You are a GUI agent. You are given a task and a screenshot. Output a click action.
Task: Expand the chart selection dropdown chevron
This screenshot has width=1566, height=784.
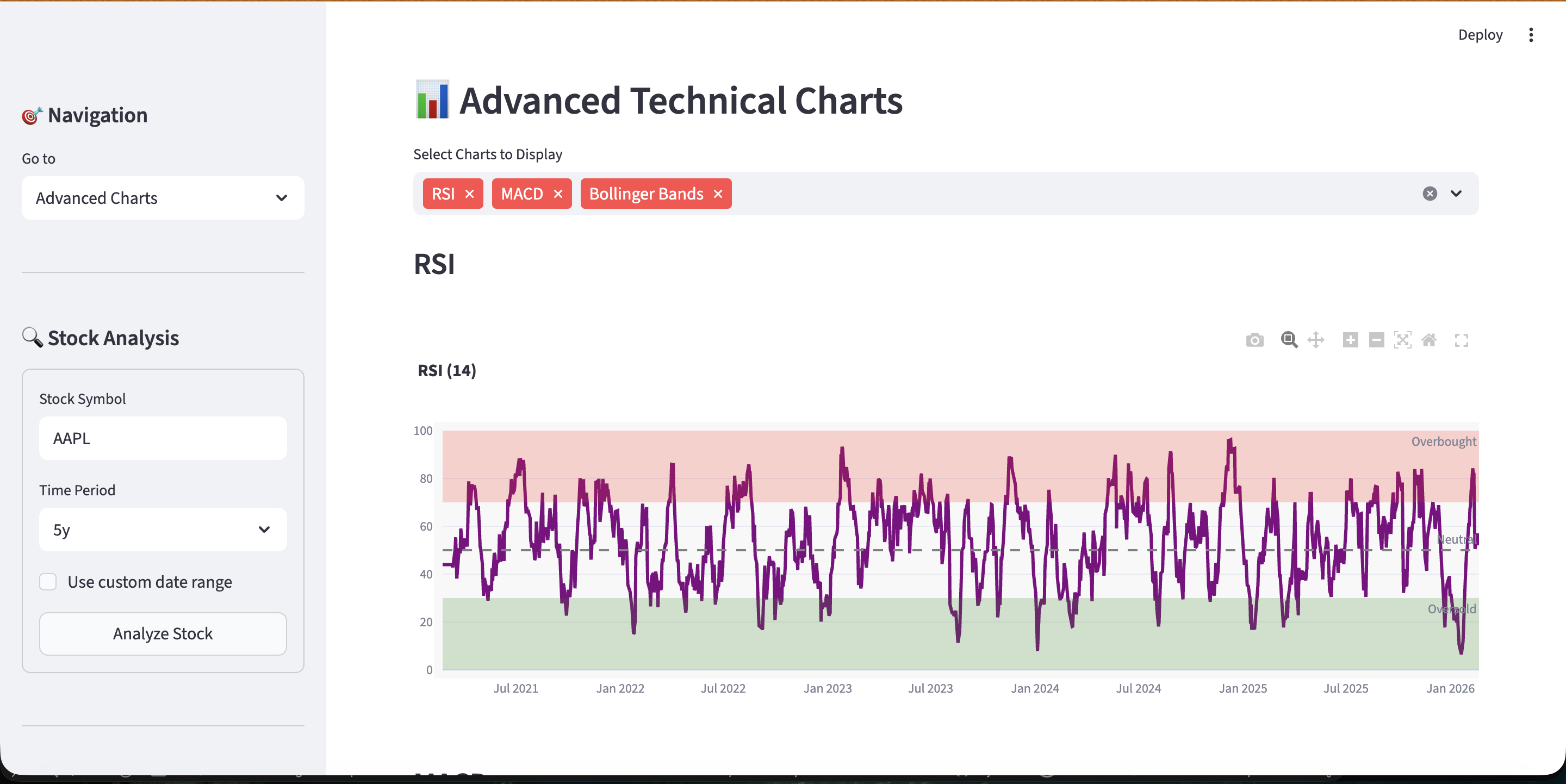[x=1457, y=193]
